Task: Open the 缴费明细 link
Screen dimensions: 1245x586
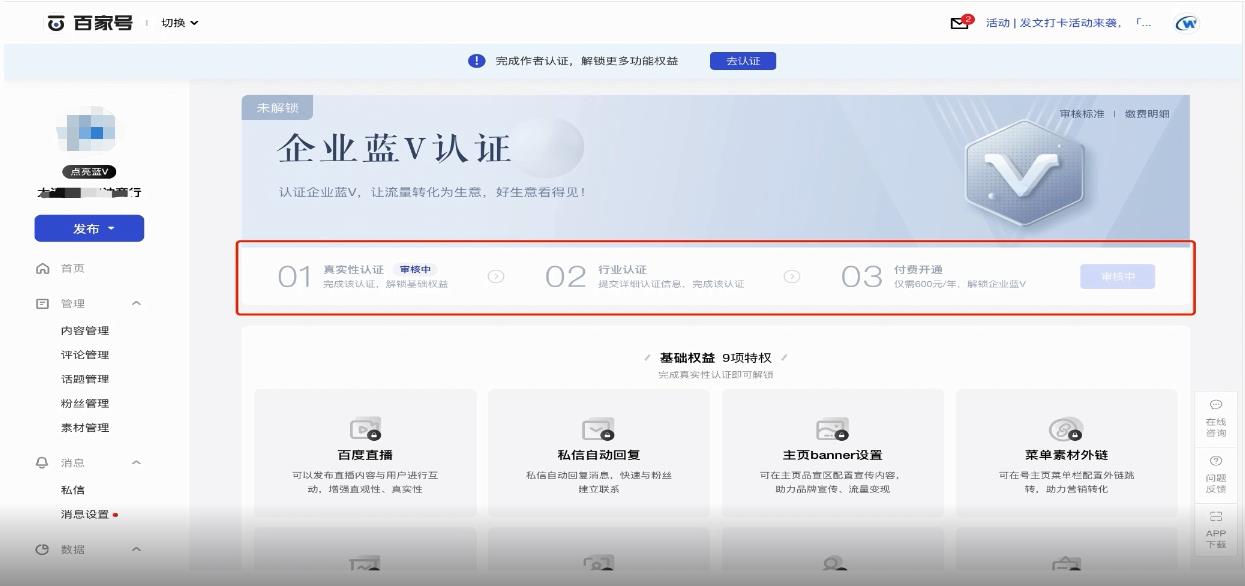Action: point(1147,114)
